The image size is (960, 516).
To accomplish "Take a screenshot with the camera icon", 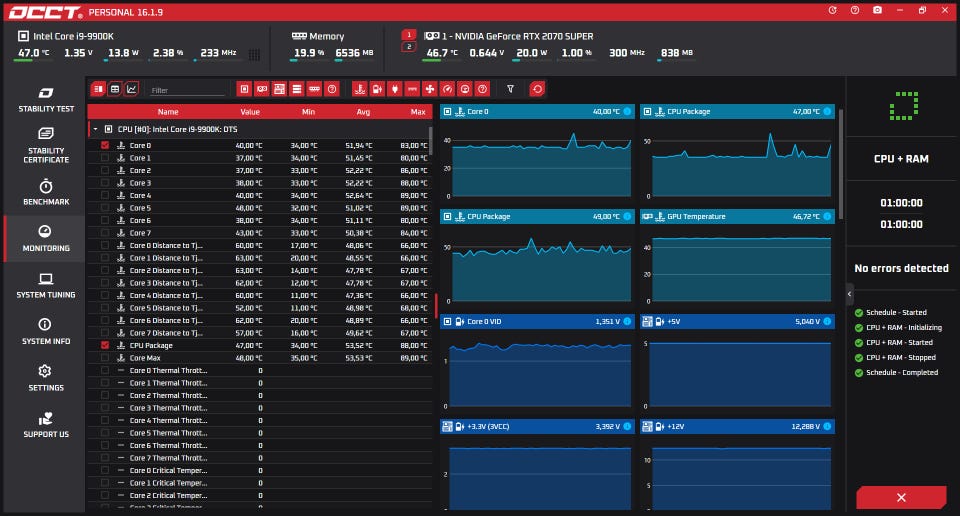I will 877,10.
